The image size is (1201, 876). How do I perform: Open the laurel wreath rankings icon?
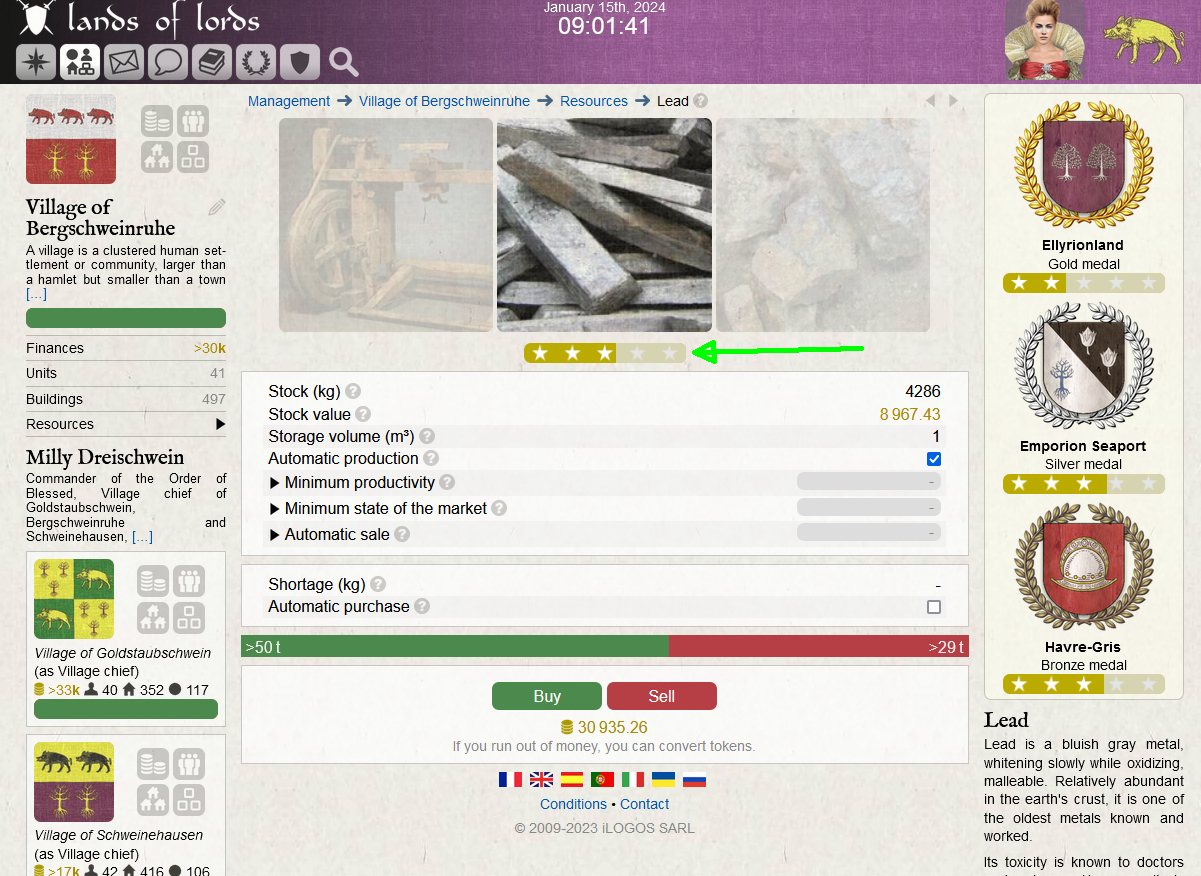tap(256, 62)
